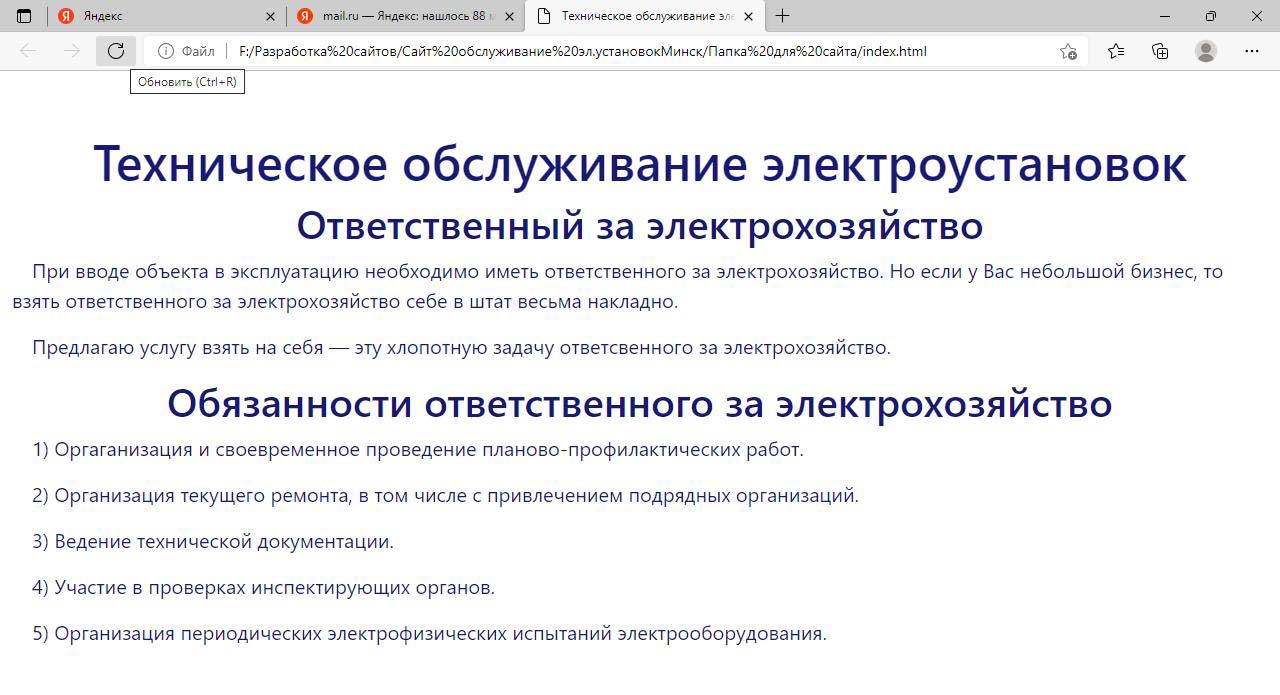
Task: Click the forward navigation arrow
Action: (x=72, y=51)
